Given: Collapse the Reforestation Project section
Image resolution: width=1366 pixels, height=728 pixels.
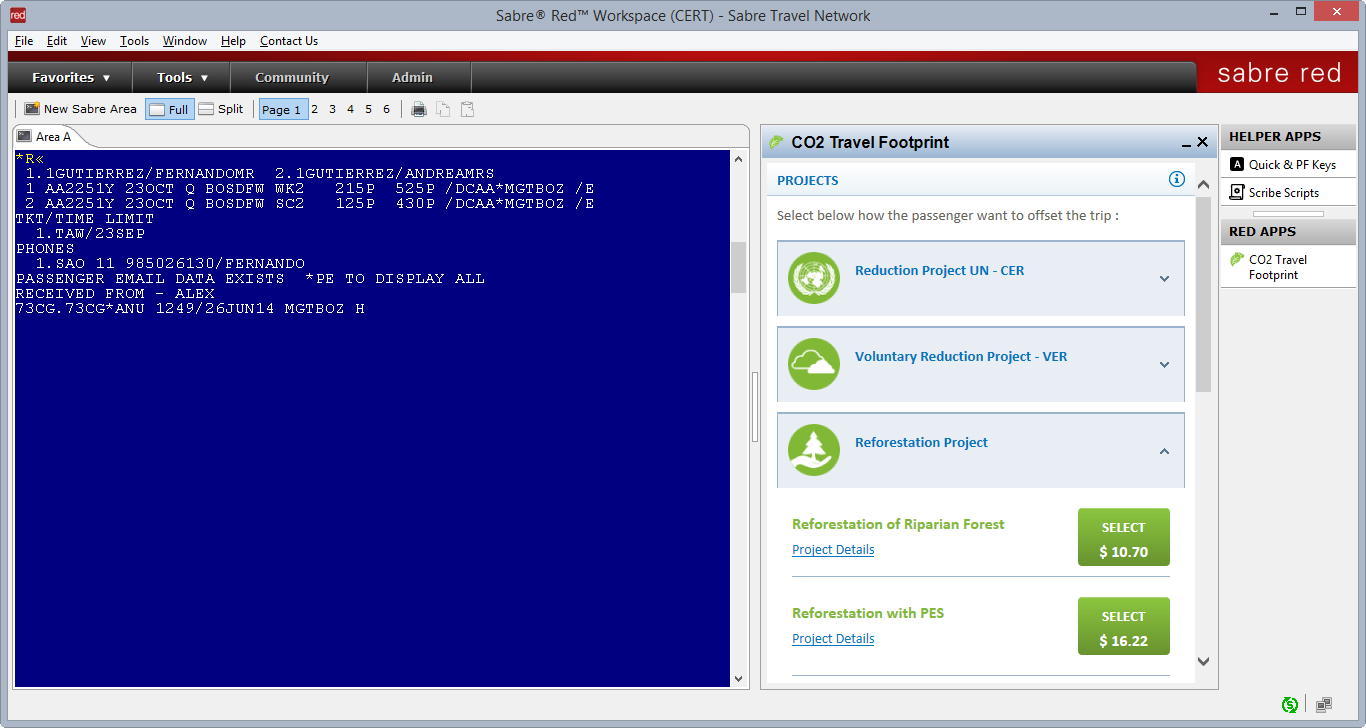Looking at the screenshot, I should (1164, 452).
